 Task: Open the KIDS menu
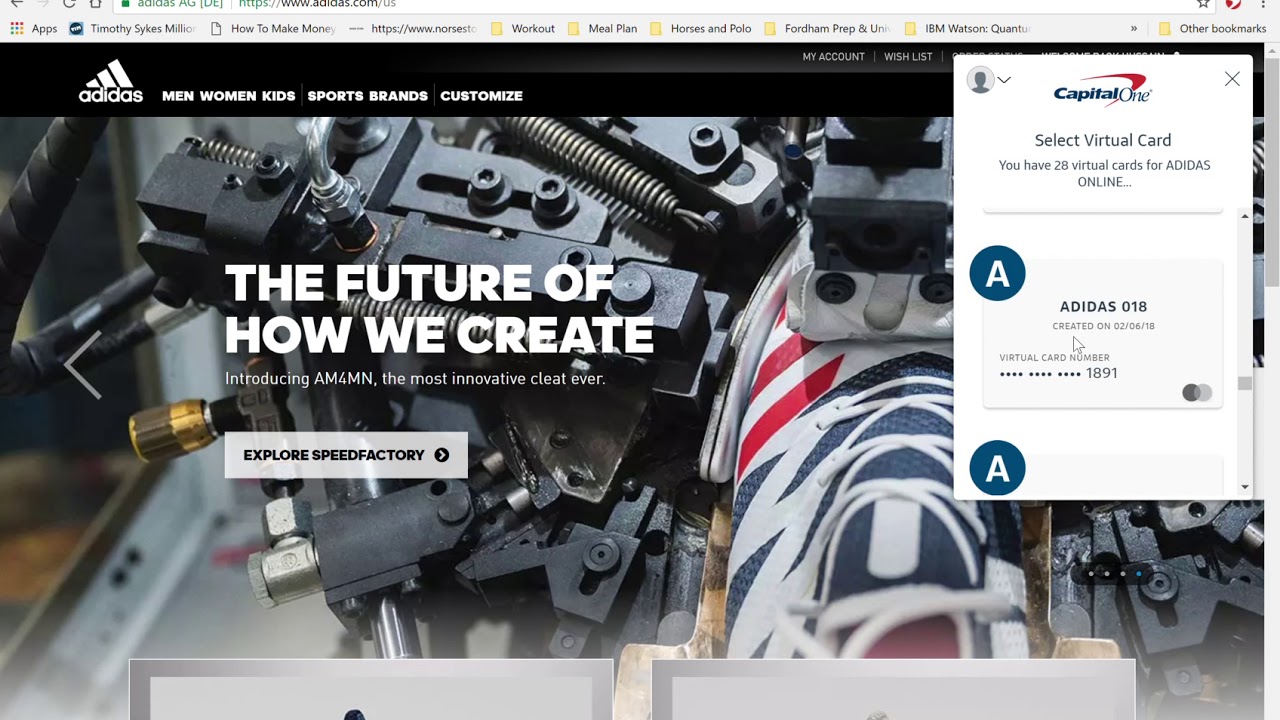279,96
